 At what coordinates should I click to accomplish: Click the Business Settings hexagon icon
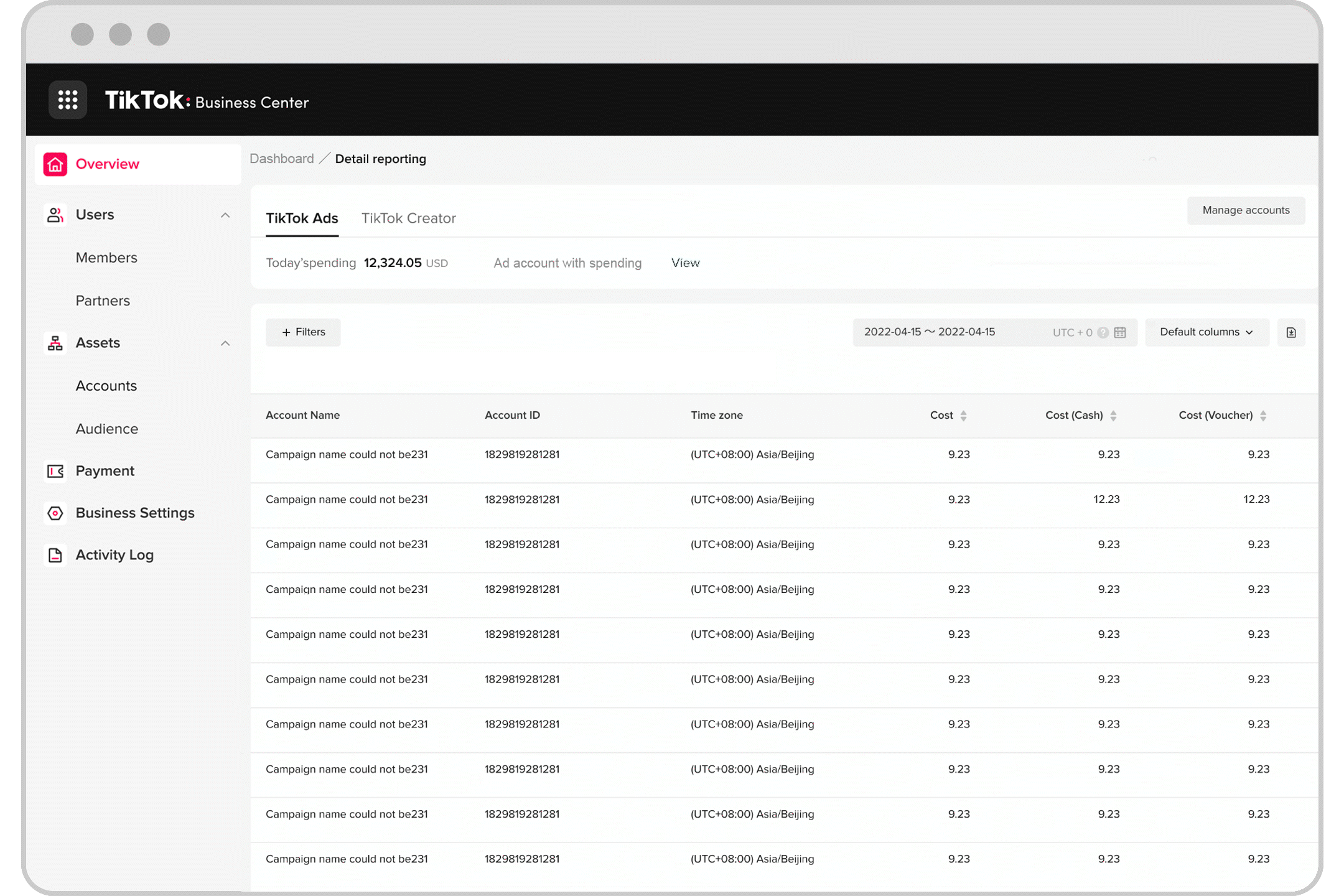(55, 513)
